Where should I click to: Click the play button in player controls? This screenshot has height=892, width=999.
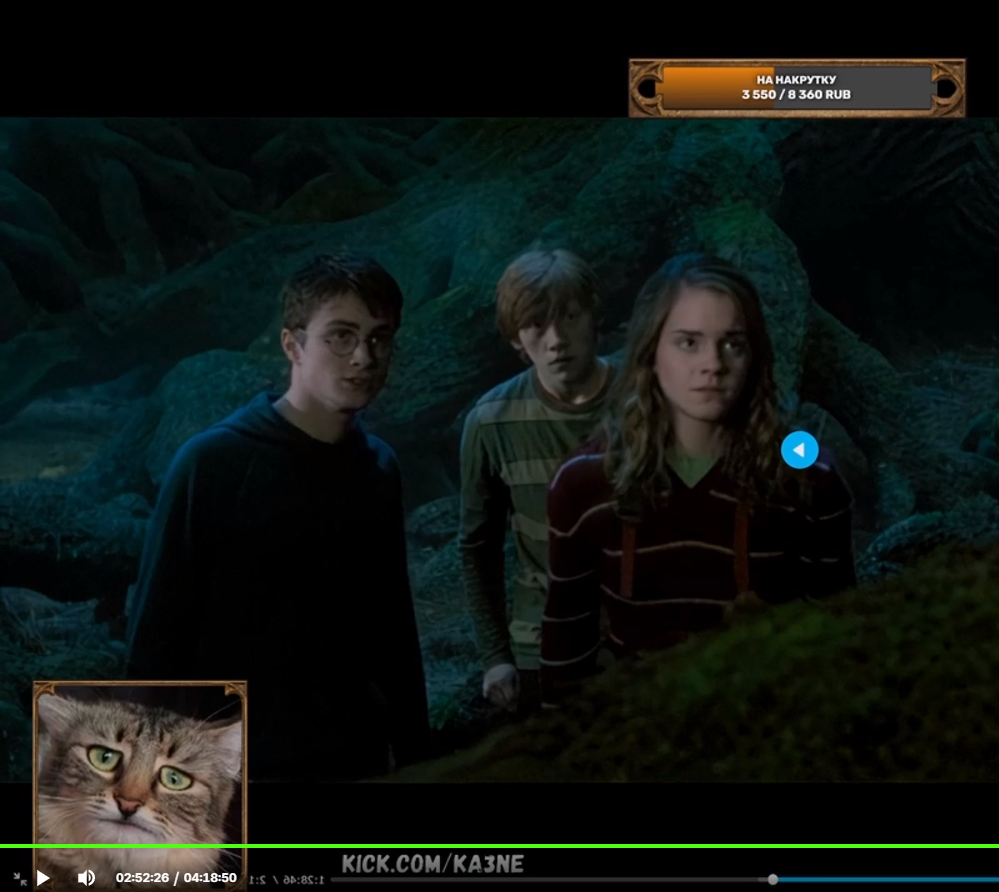point(43,878)
